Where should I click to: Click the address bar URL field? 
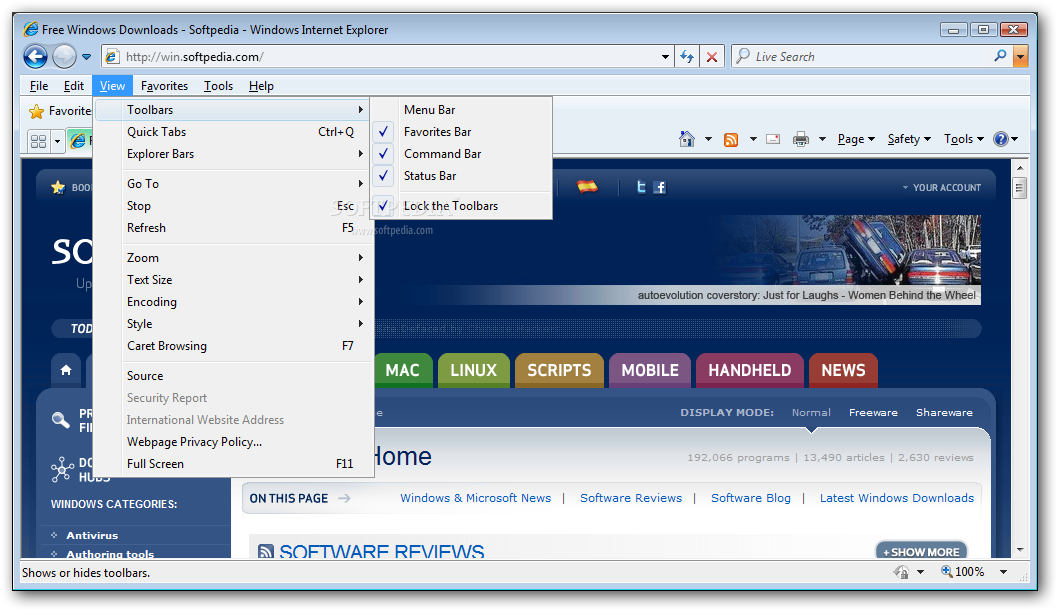point(388,57)
